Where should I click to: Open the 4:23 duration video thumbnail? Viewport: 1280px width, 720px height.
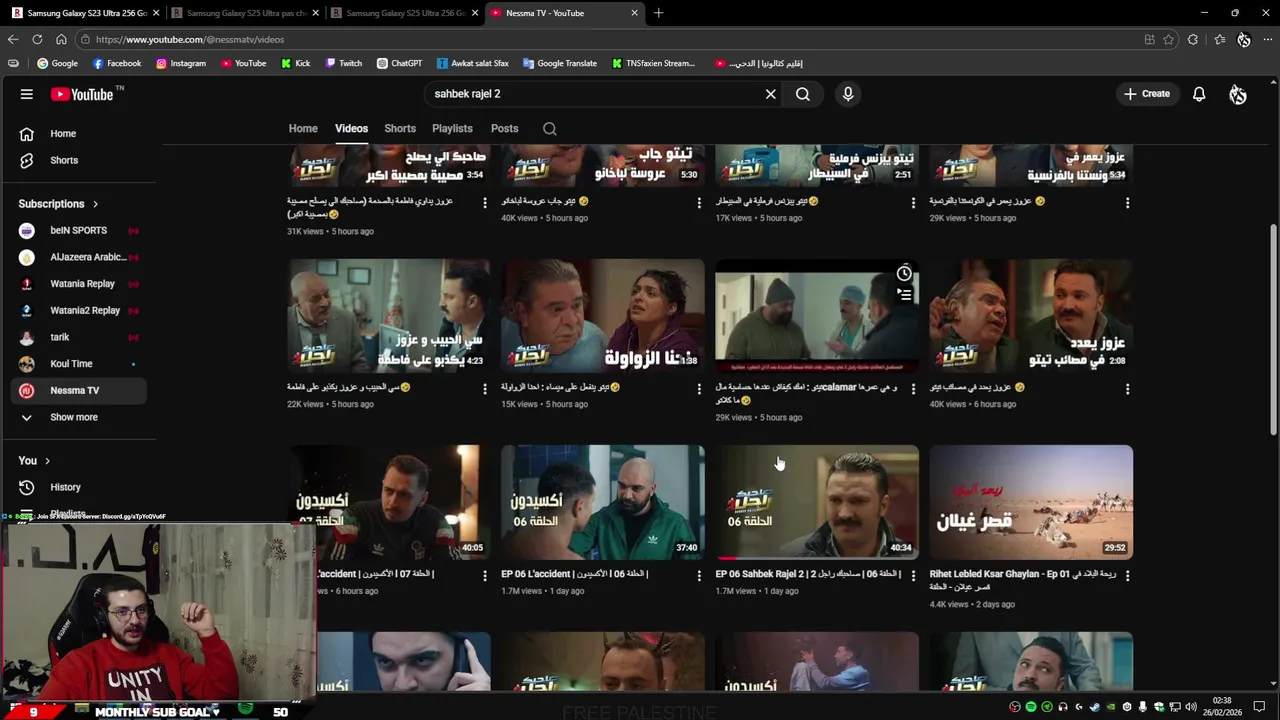tap(389, 316)
